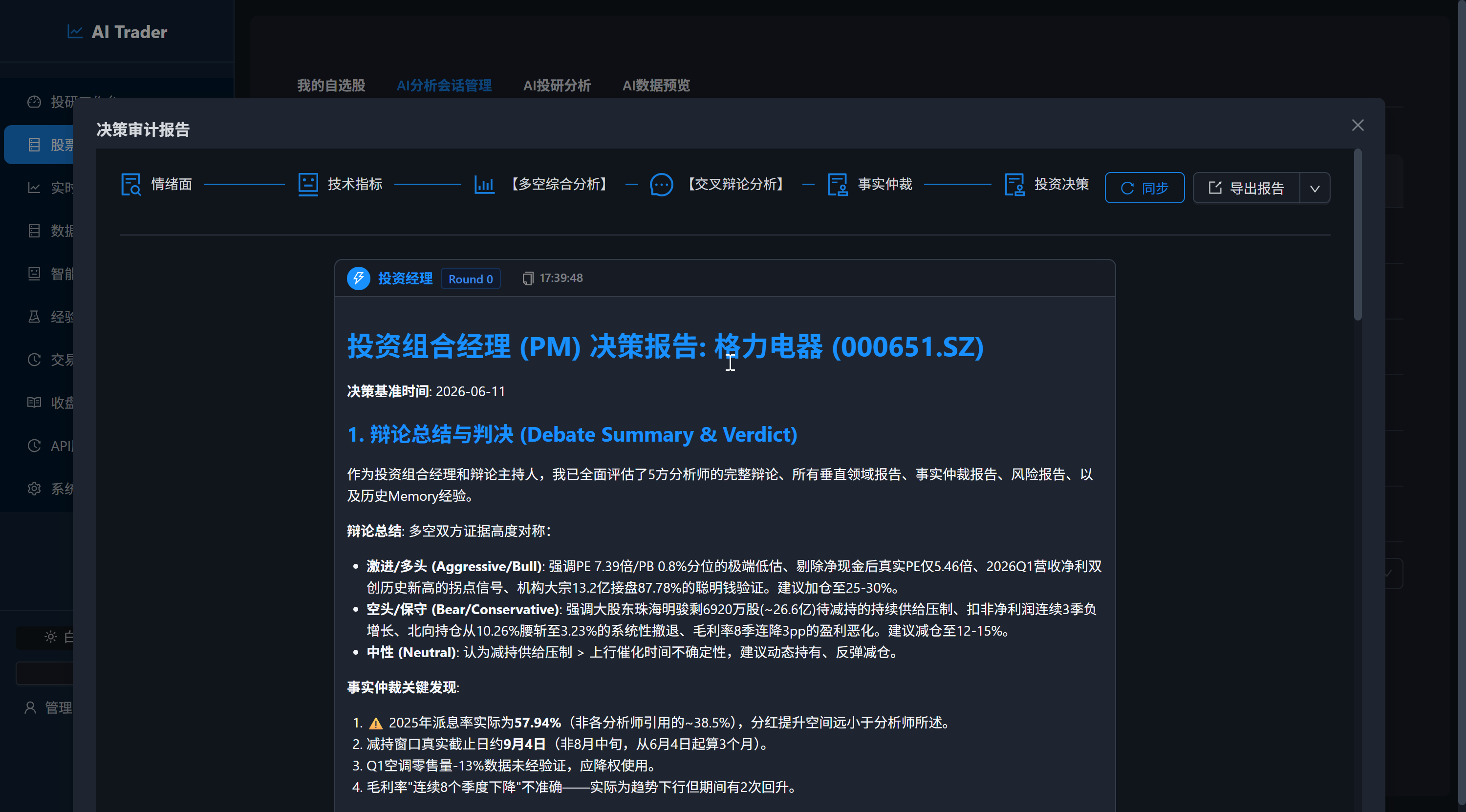Click the 决策基准时间 2026-06-11 text
The height and width of the screenshot is (812, 1466).
426,391
